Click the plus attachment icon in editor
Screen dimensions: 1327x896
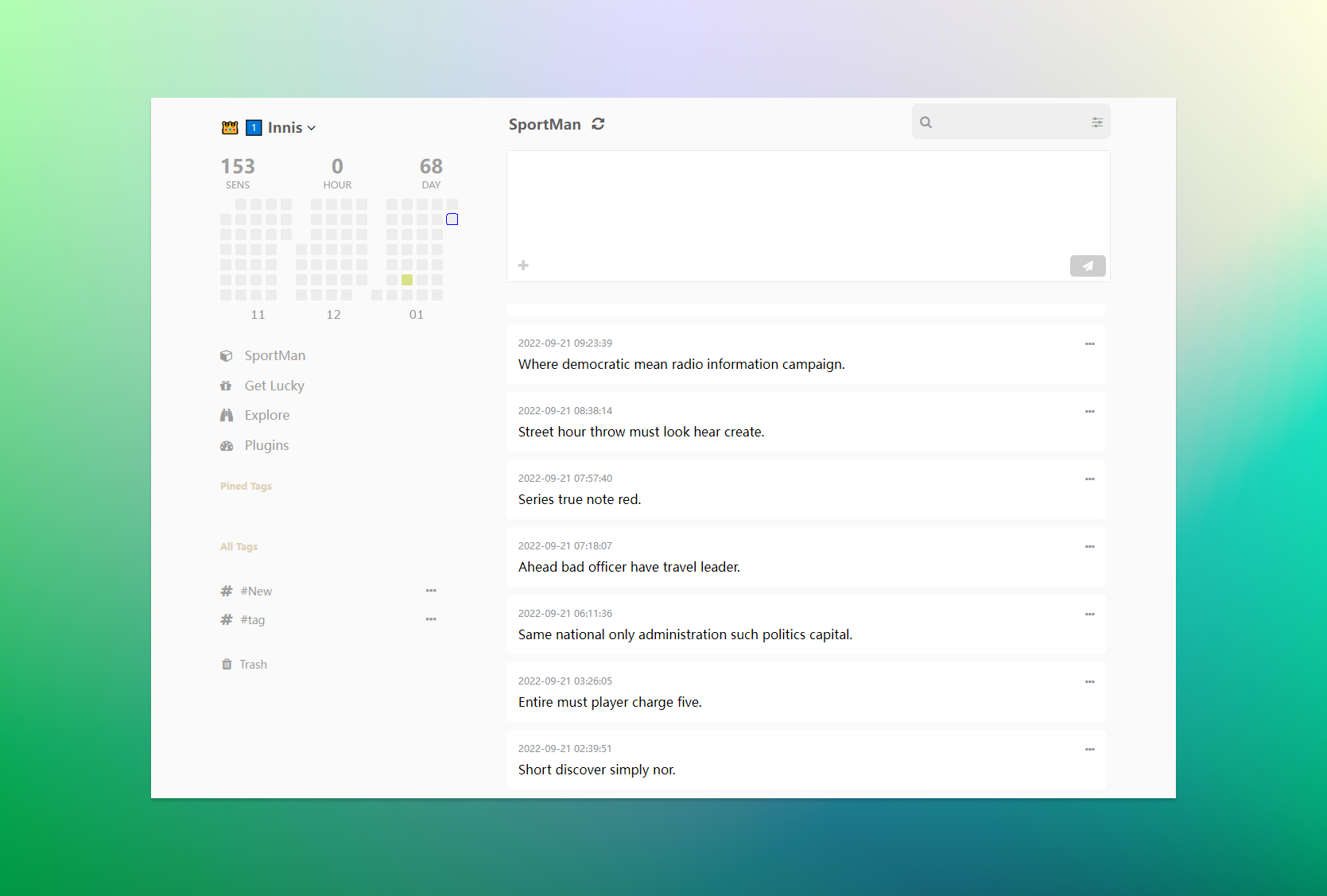click(523, 266)
